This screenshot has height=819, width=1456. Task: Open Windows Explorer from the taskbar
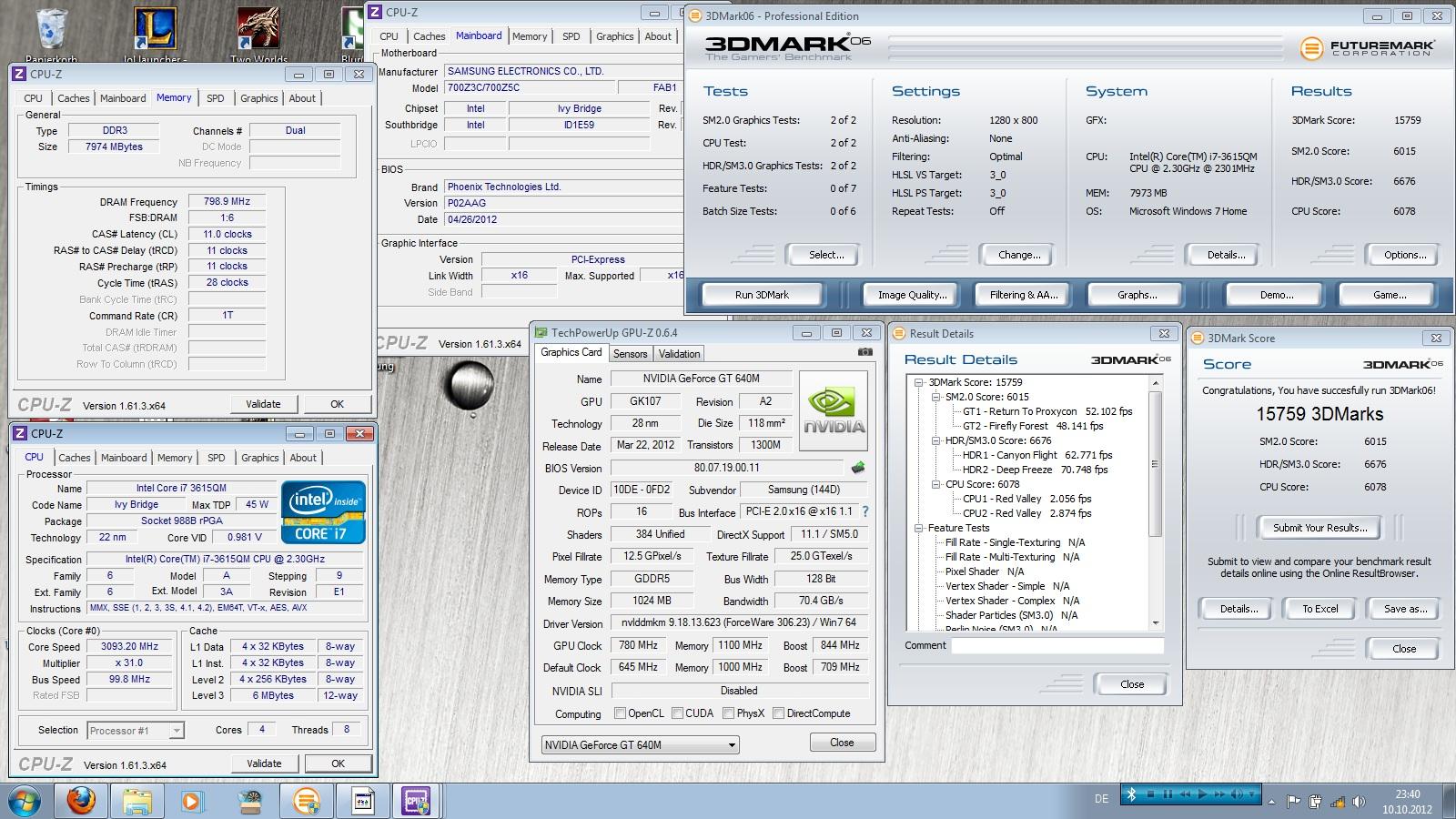[137, 801]
